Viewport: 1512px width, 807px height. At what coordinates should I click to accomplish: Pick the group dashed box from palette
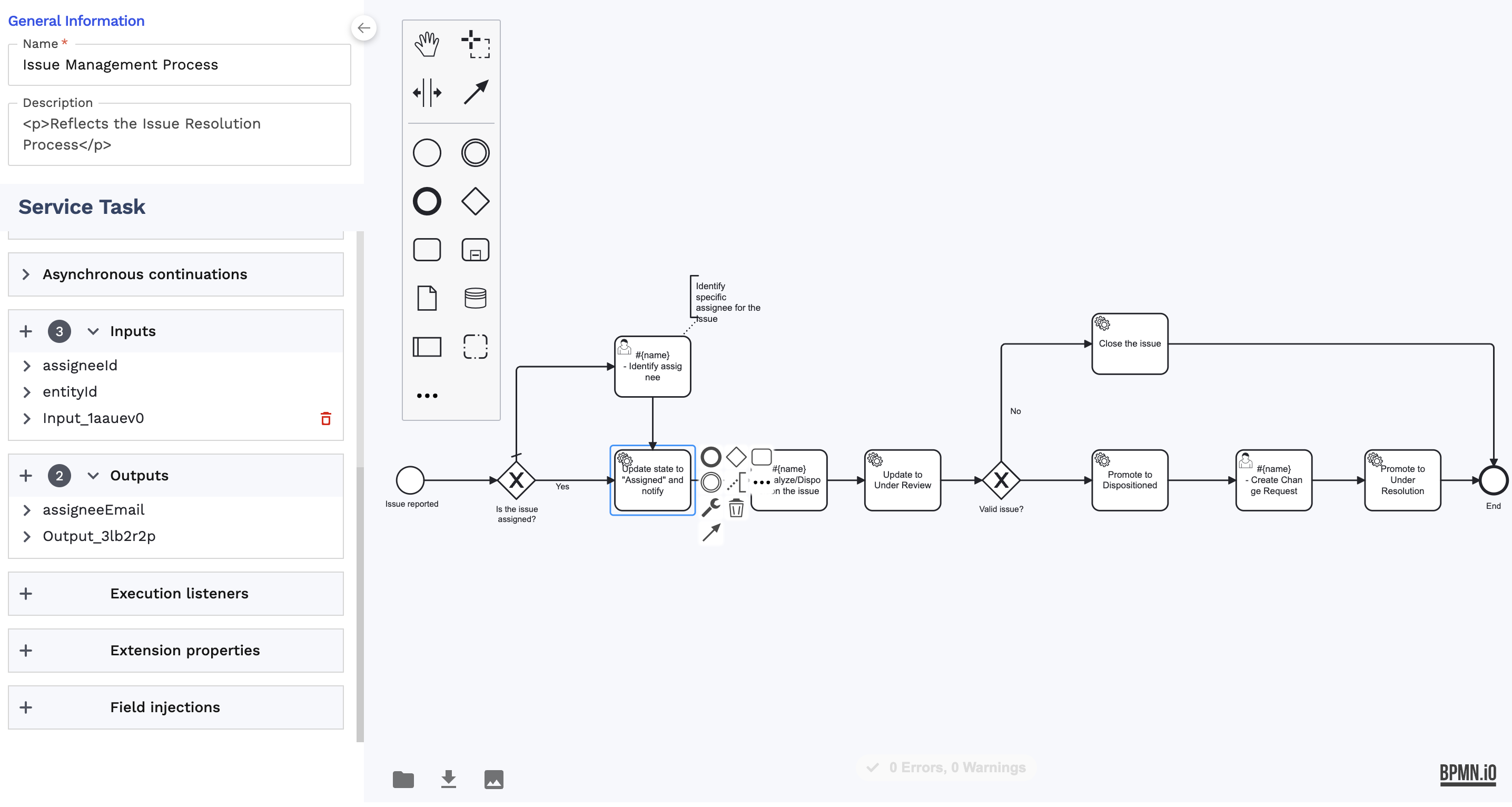(x=476, y=346)
